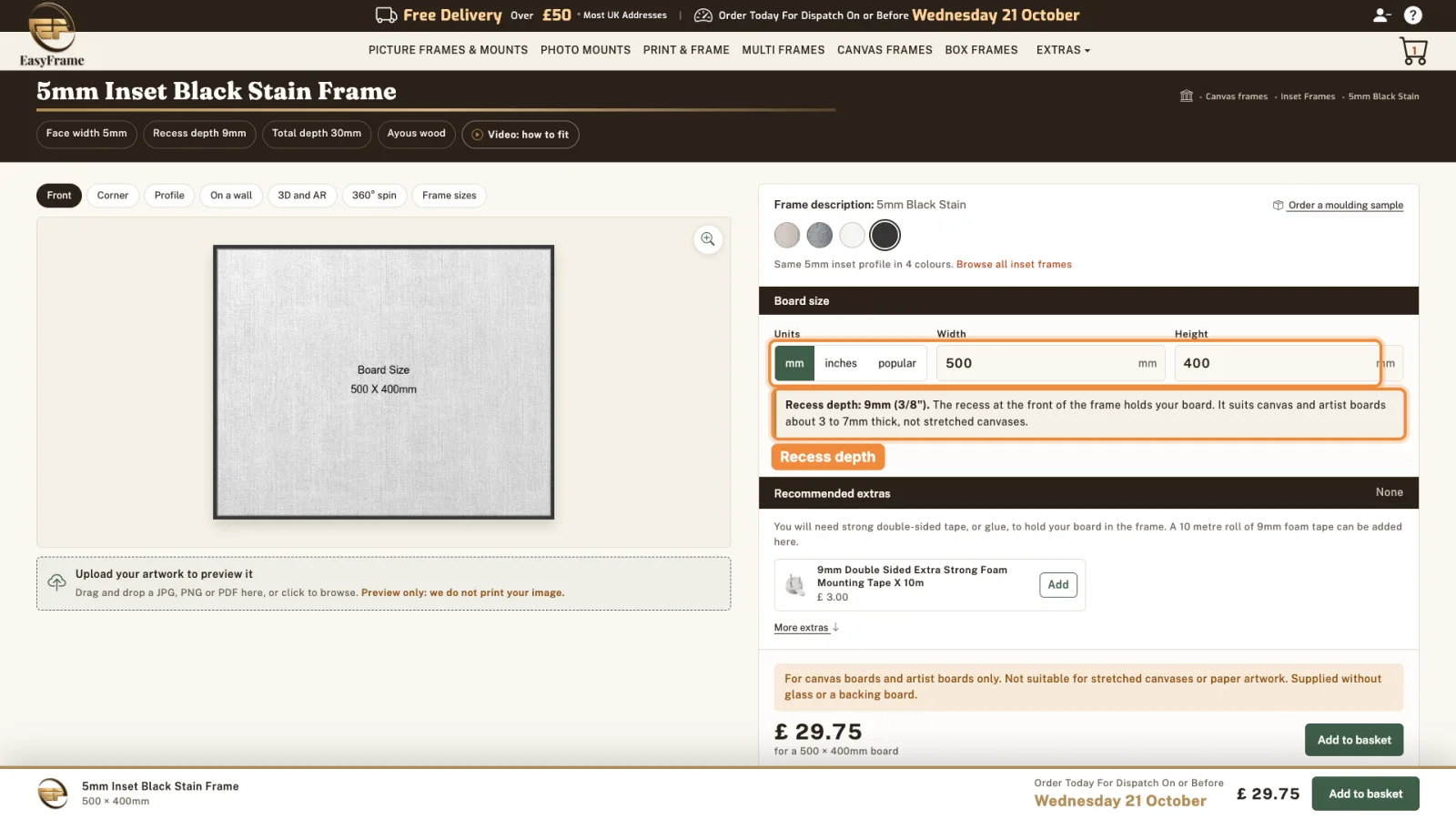Open the shopping basket icon
Screen dimensions: 1456x819
1413,51
